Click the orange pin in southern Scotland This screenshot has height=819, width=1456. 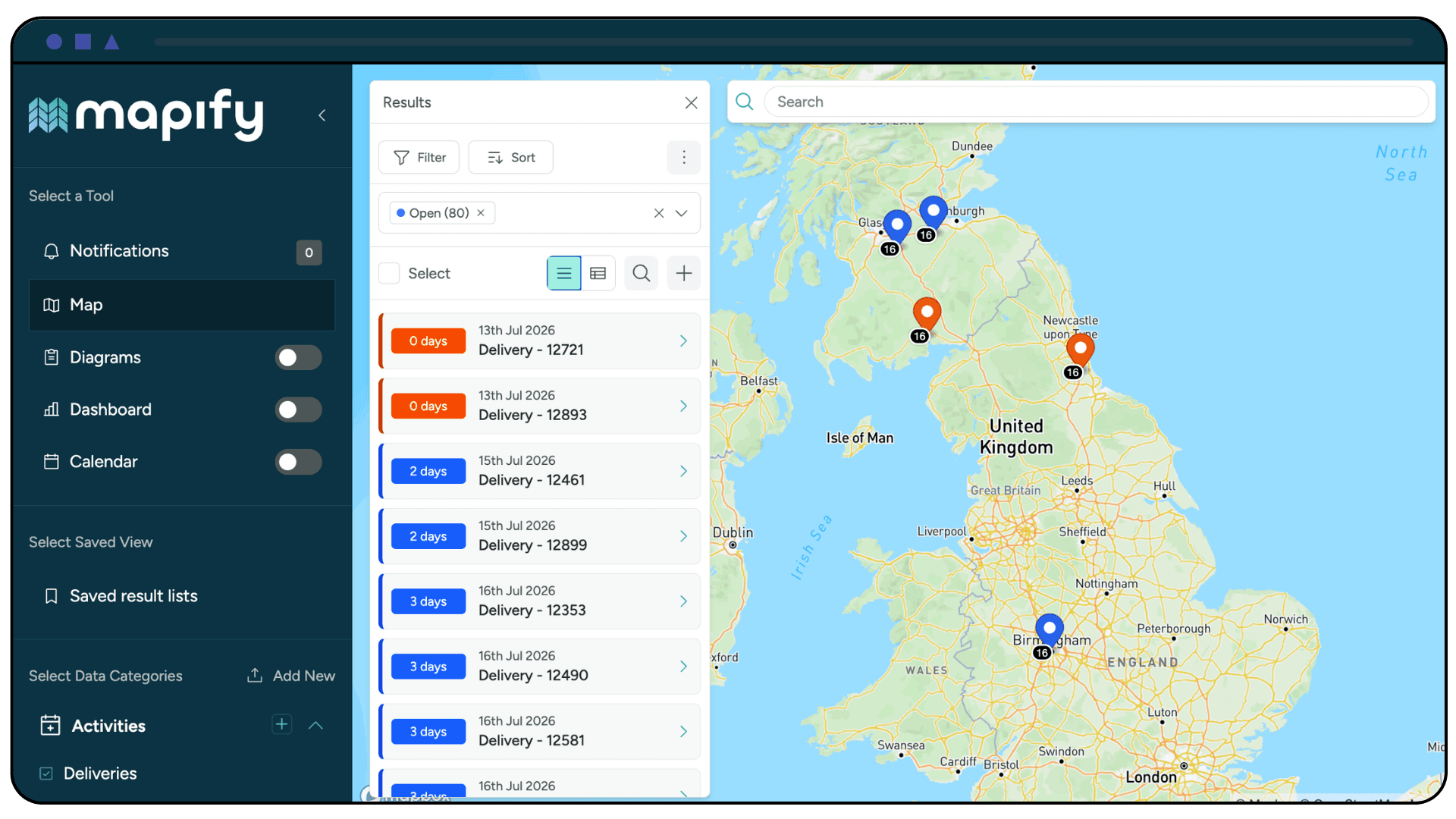click(x=927, y=312)
